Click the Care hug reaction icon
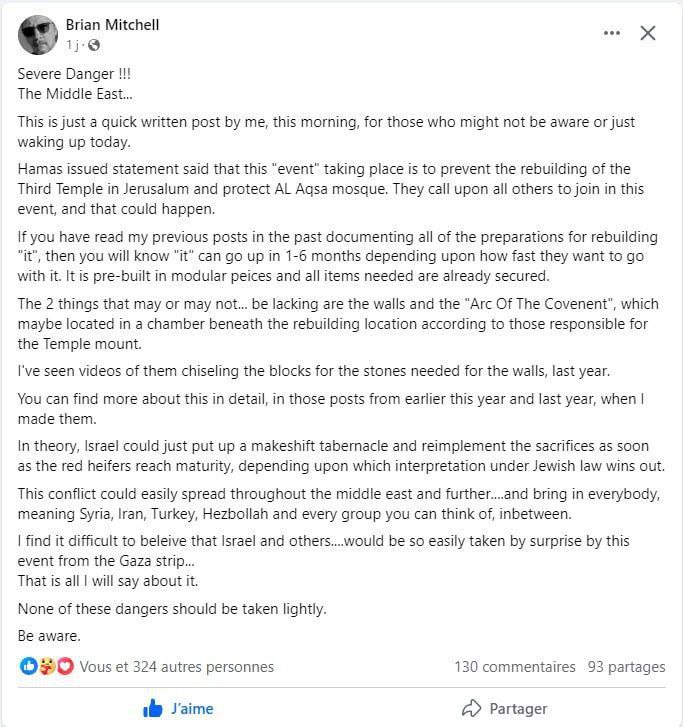 pos(47,666)
